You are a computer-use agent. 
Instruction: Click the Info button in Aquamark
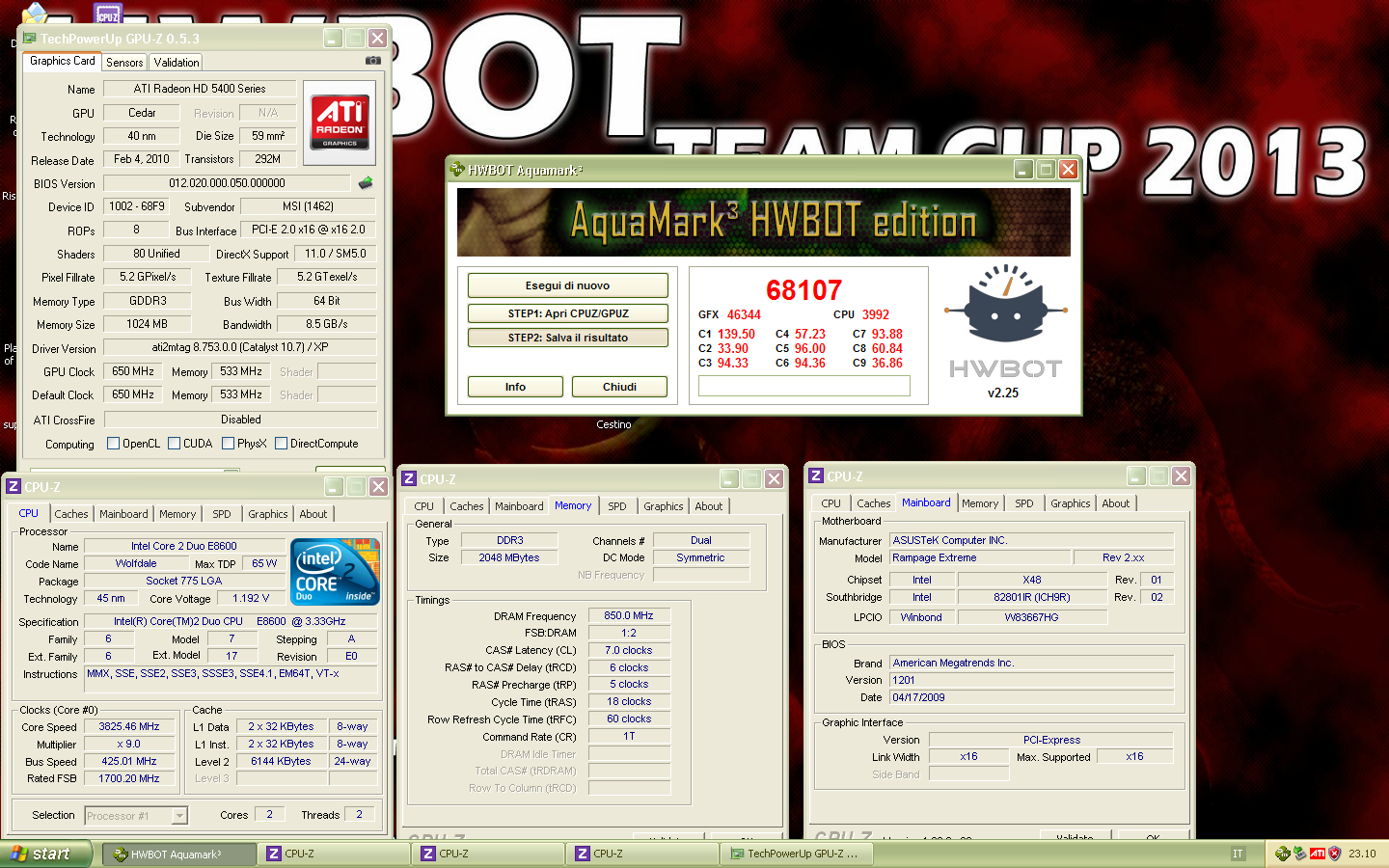pos(515,387)
